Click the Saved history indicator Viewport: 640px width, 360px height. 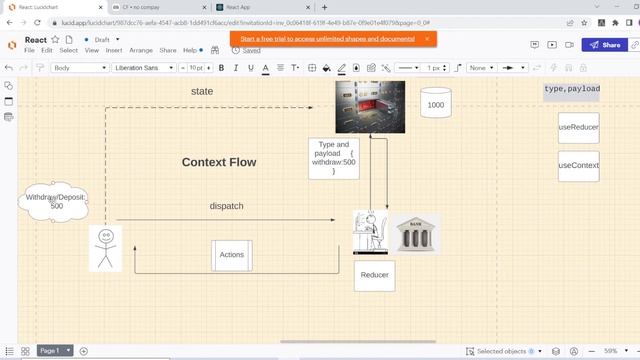tap(246, 50)
